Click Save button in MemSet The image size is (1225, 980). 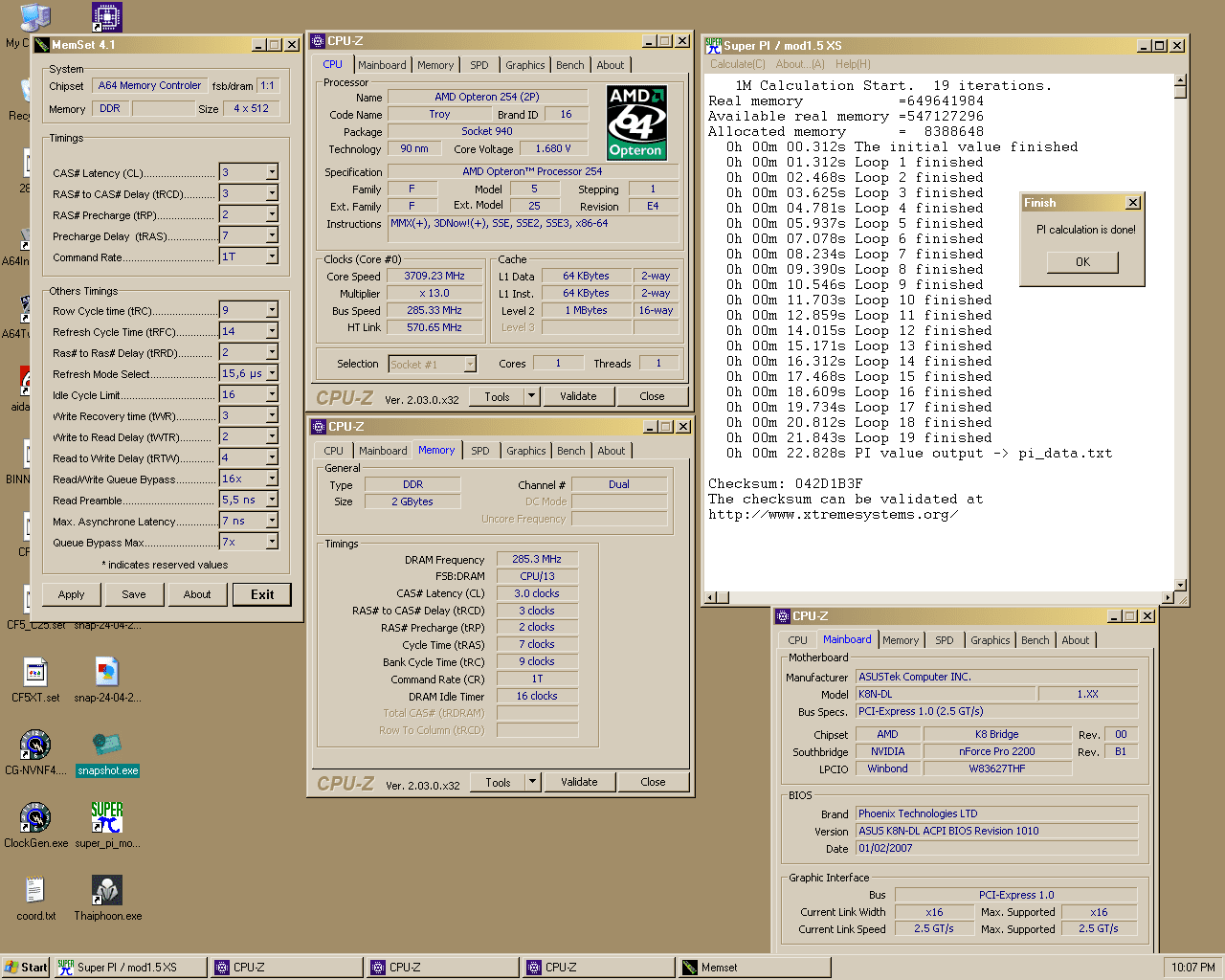[x=134, y=594]
